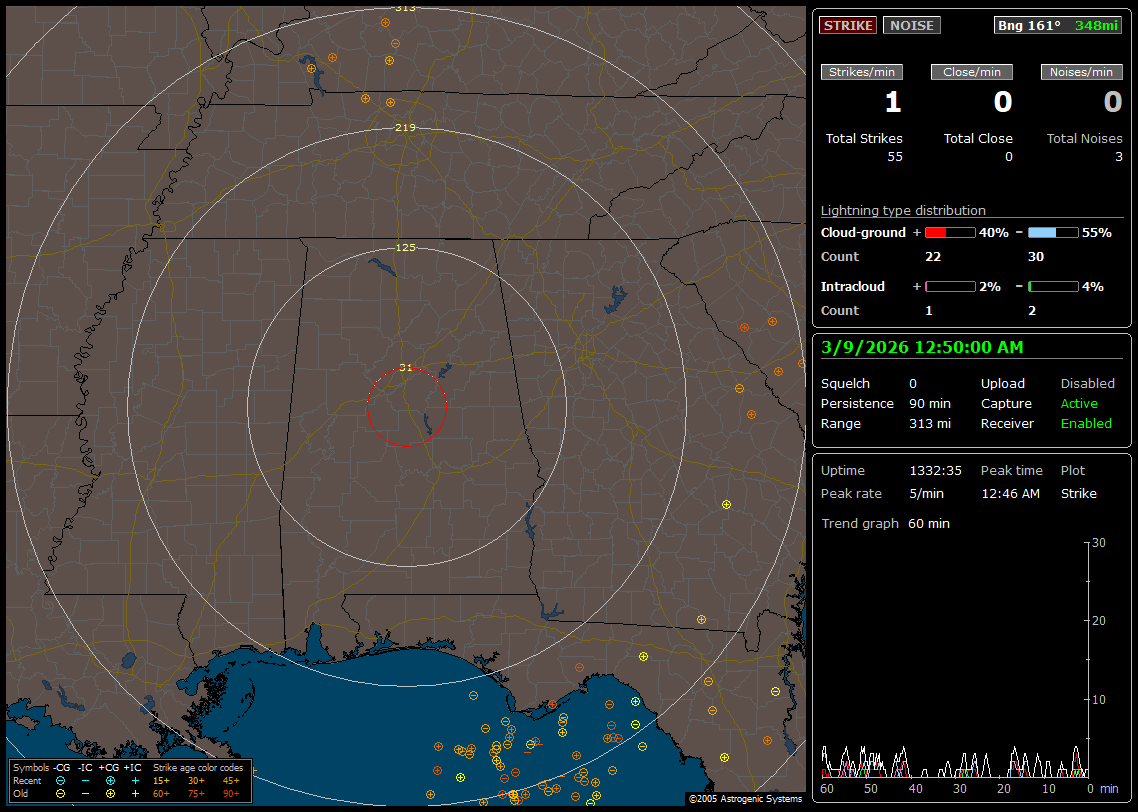Click the bearing and distance readout box
The width and height of the screenshot is (1138, 812).
1058,25
